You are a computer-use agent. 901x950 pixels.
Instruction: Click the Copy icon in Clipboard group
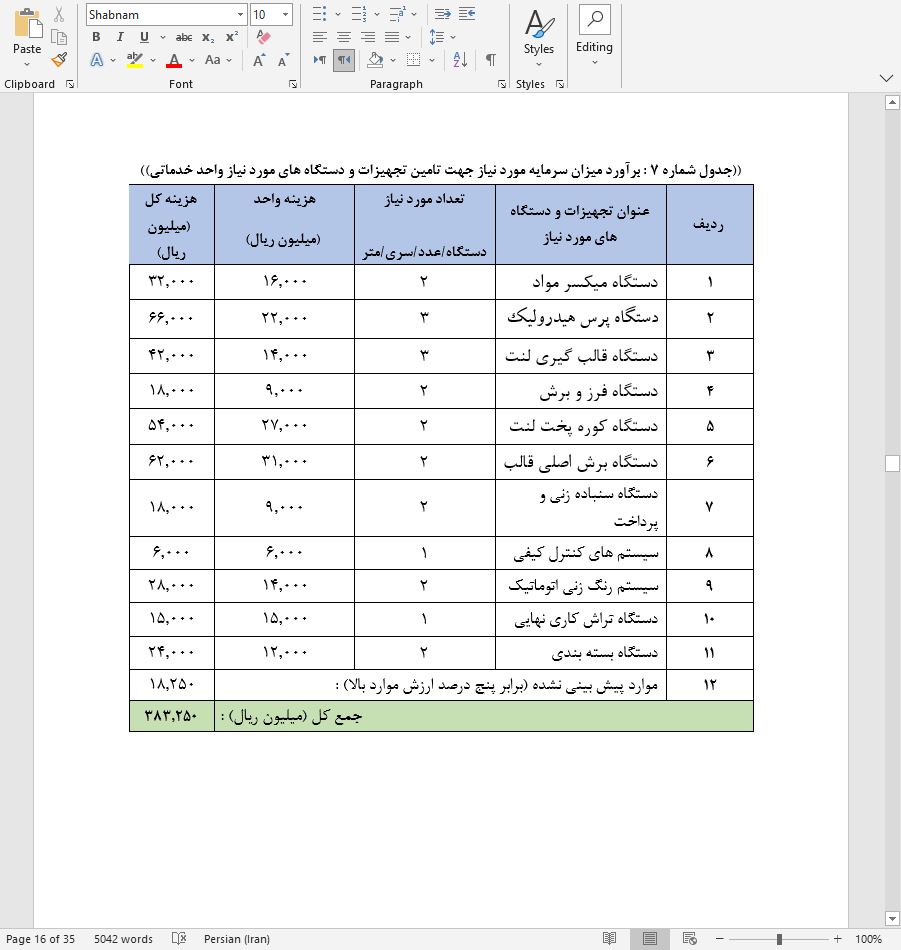click(57, 37)
